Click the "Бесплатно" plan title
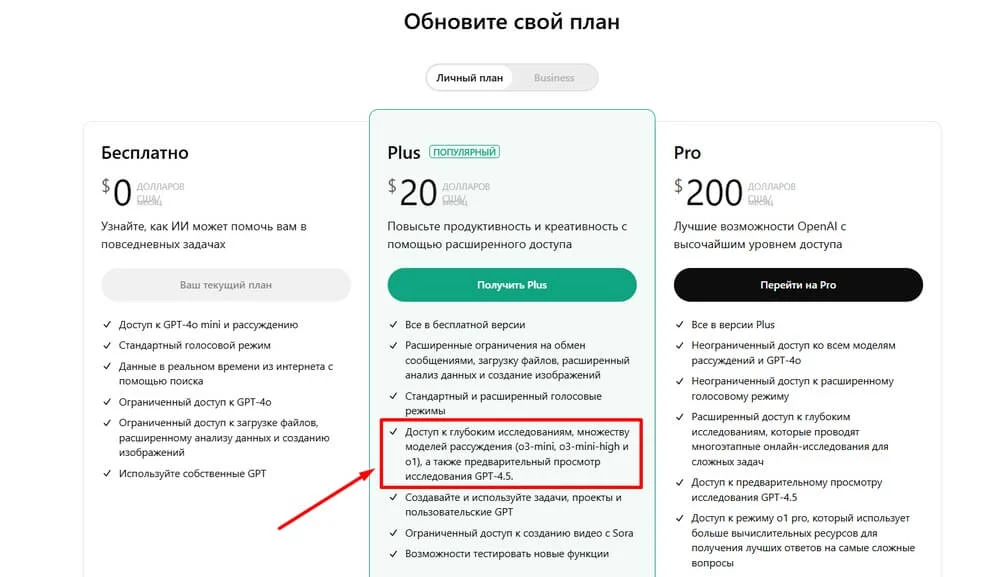The height and width of the screenshot is (577, 1000). tap(145, 153)
